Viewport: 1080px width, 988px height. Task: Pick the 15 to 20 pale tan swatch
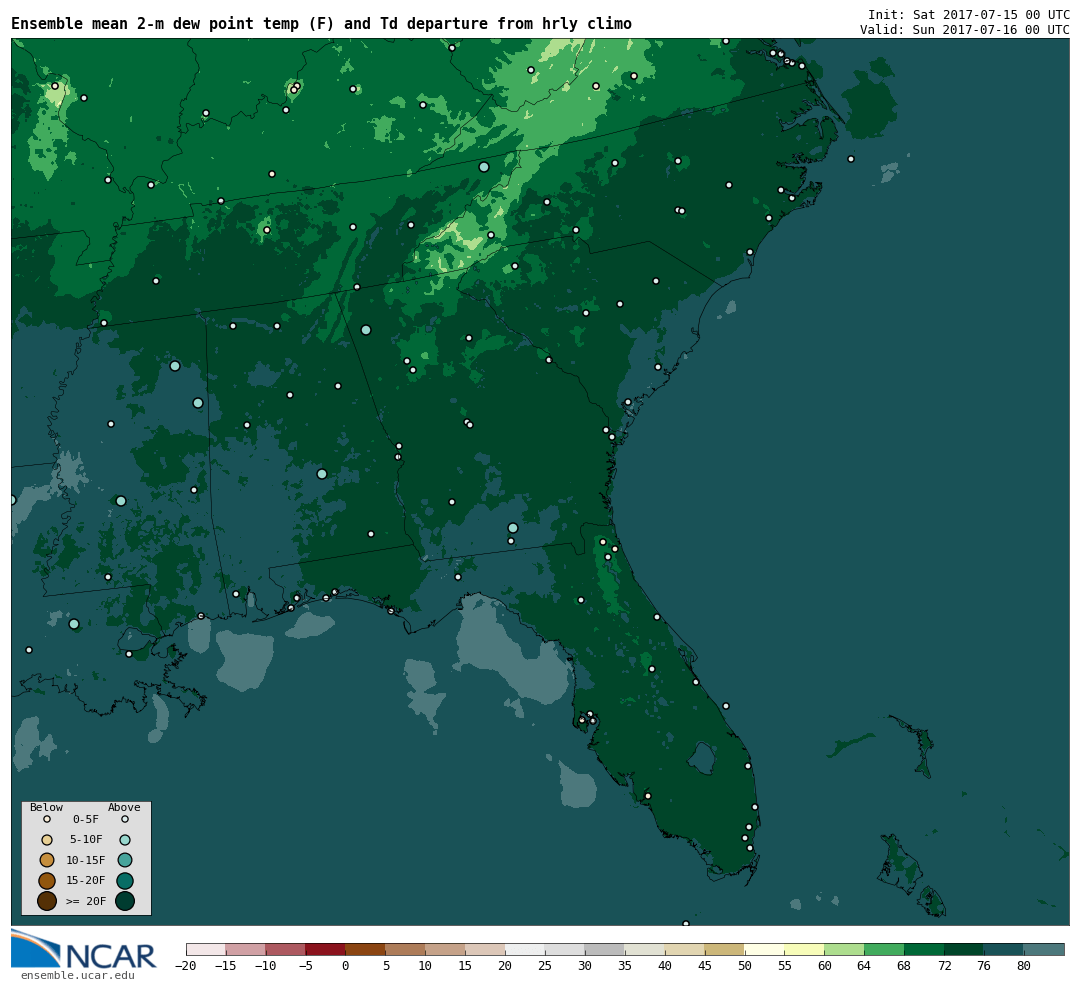click(486, 949)
